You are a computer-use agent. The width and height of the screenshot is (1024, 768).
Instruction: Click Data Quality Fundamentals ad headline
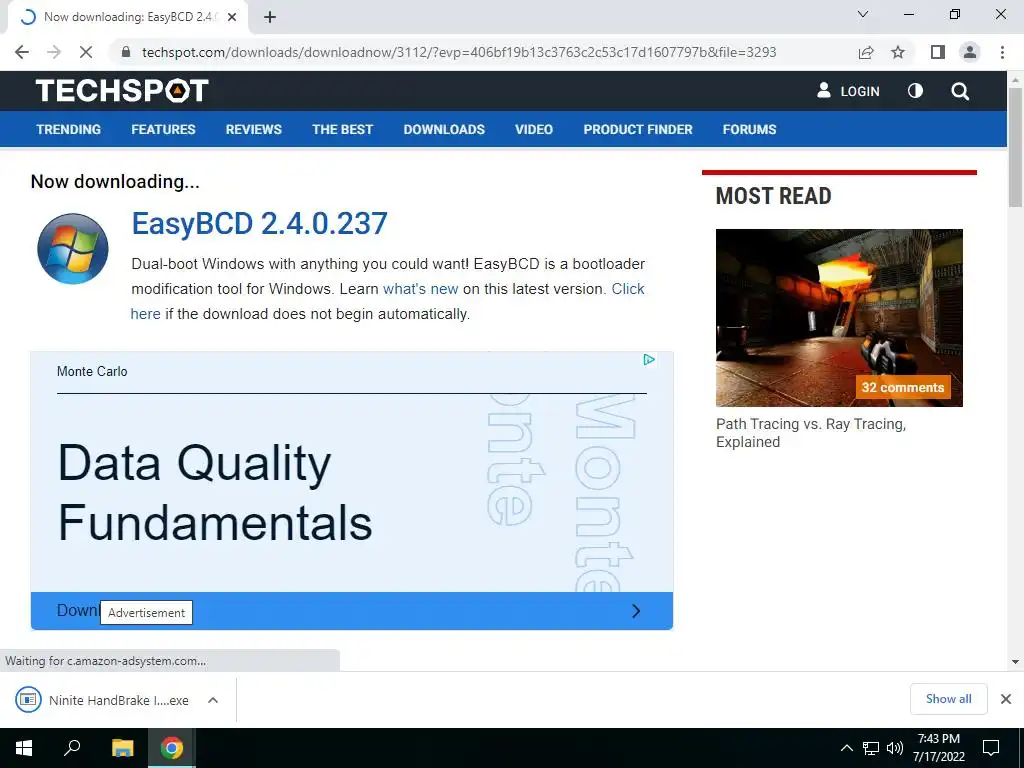[215, 493]
